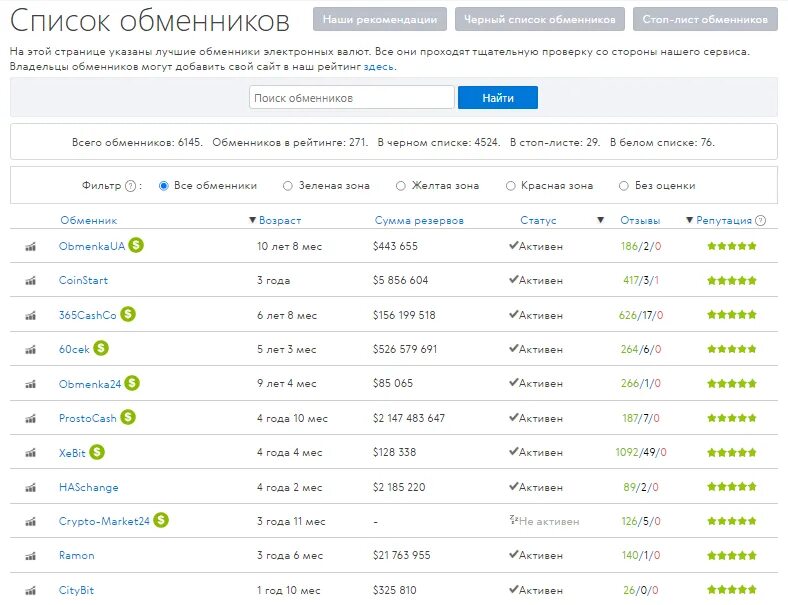This screenshot has height=605, width=788.
Task: Sort by the Отзывы column header
Action: pyautogui.click(x=640, y=220)
